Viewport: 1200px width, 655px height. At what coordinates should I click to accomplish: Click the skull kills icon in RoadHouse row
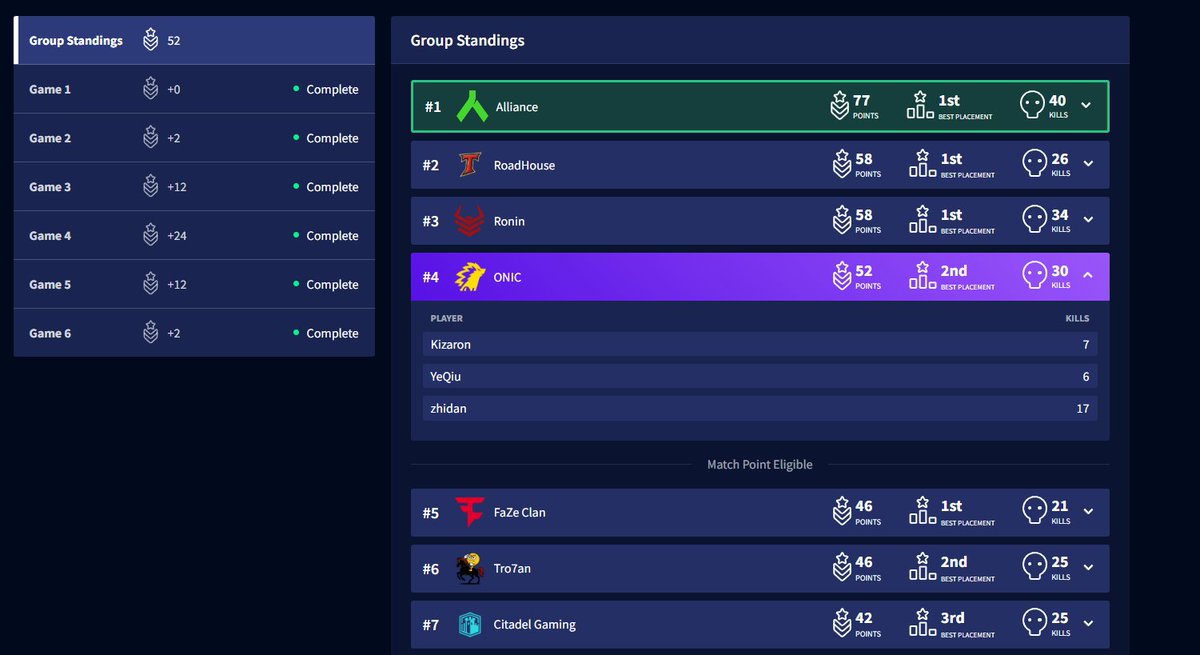1034,164
